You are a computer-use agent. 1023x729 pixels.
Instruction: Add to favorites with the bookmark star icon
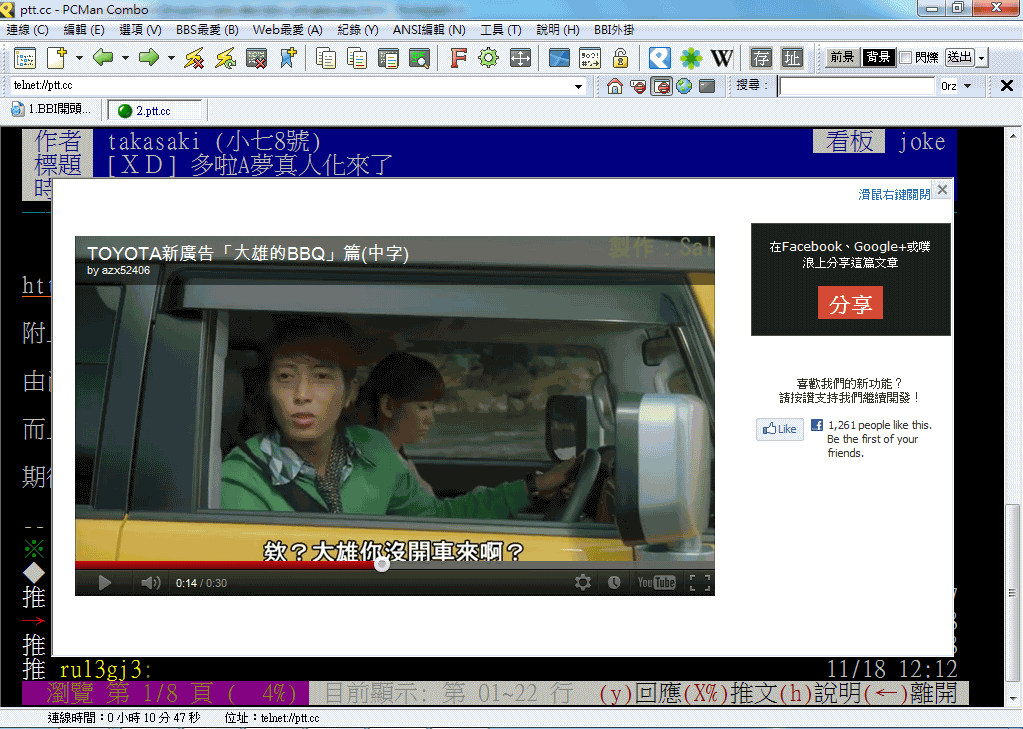click(288, 58)
